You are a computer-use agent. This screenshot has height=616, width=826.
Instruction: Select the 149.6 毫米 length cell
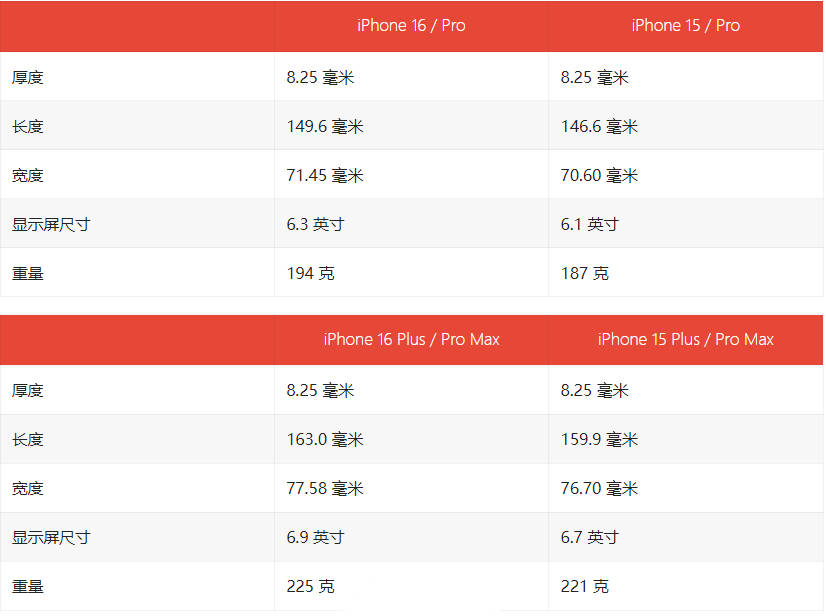(324, 127)
